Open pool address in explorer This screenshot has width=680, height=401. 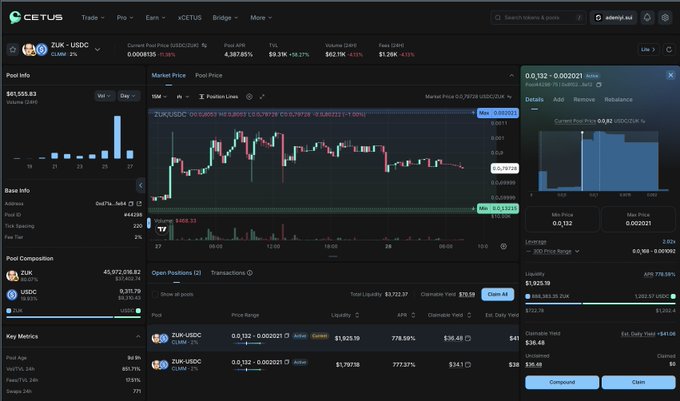click(x=139, y=203)
